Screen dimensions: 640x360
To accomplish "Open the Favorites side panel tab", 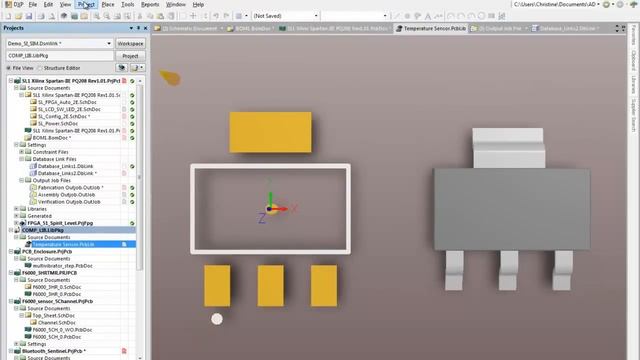I will pyautogui.click(x=633, y=35).
